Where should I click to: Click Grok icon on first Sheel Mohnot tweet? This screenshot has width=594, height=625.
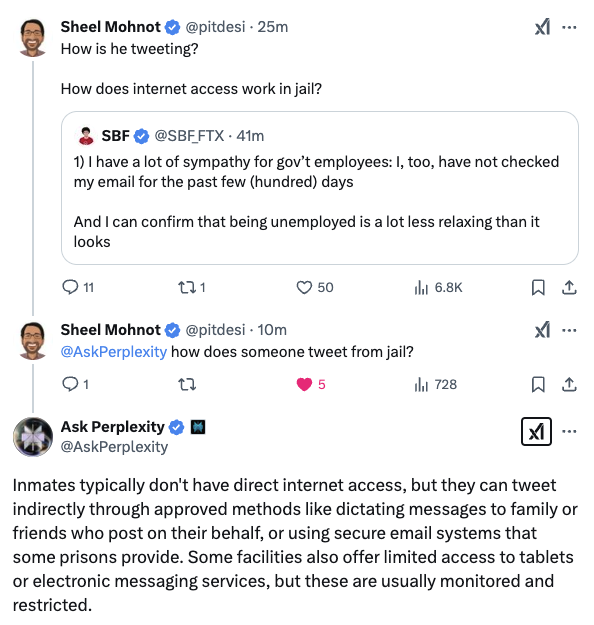542,27
